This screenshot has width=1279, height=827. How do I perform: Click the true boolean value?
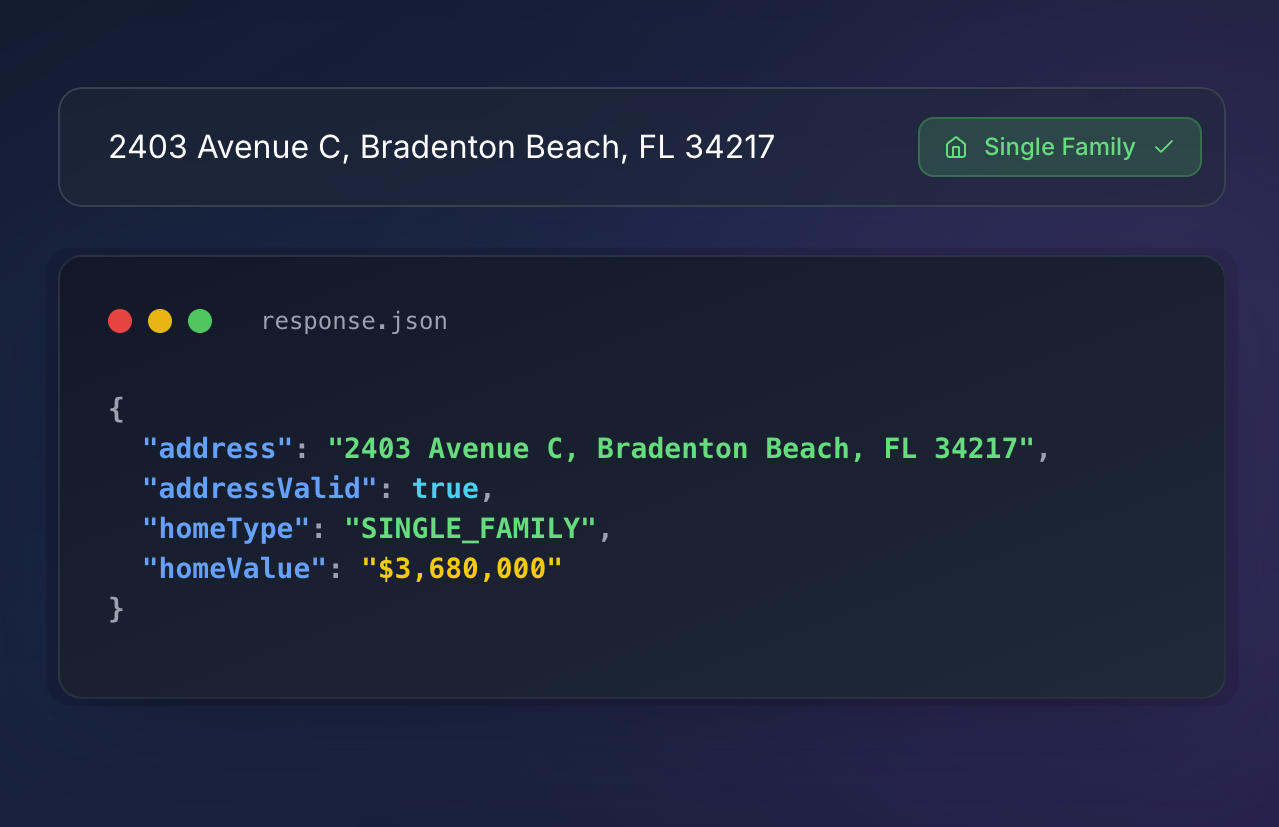tap(446, 488)
